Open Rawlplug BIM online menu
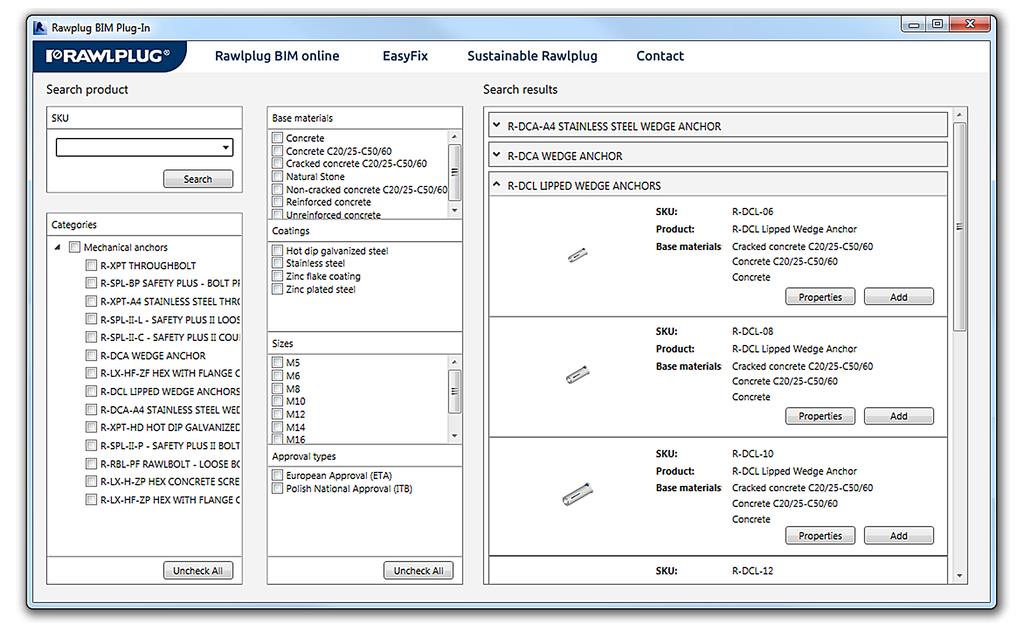Viewport: 1024px width, 631px height. (277, 56)
